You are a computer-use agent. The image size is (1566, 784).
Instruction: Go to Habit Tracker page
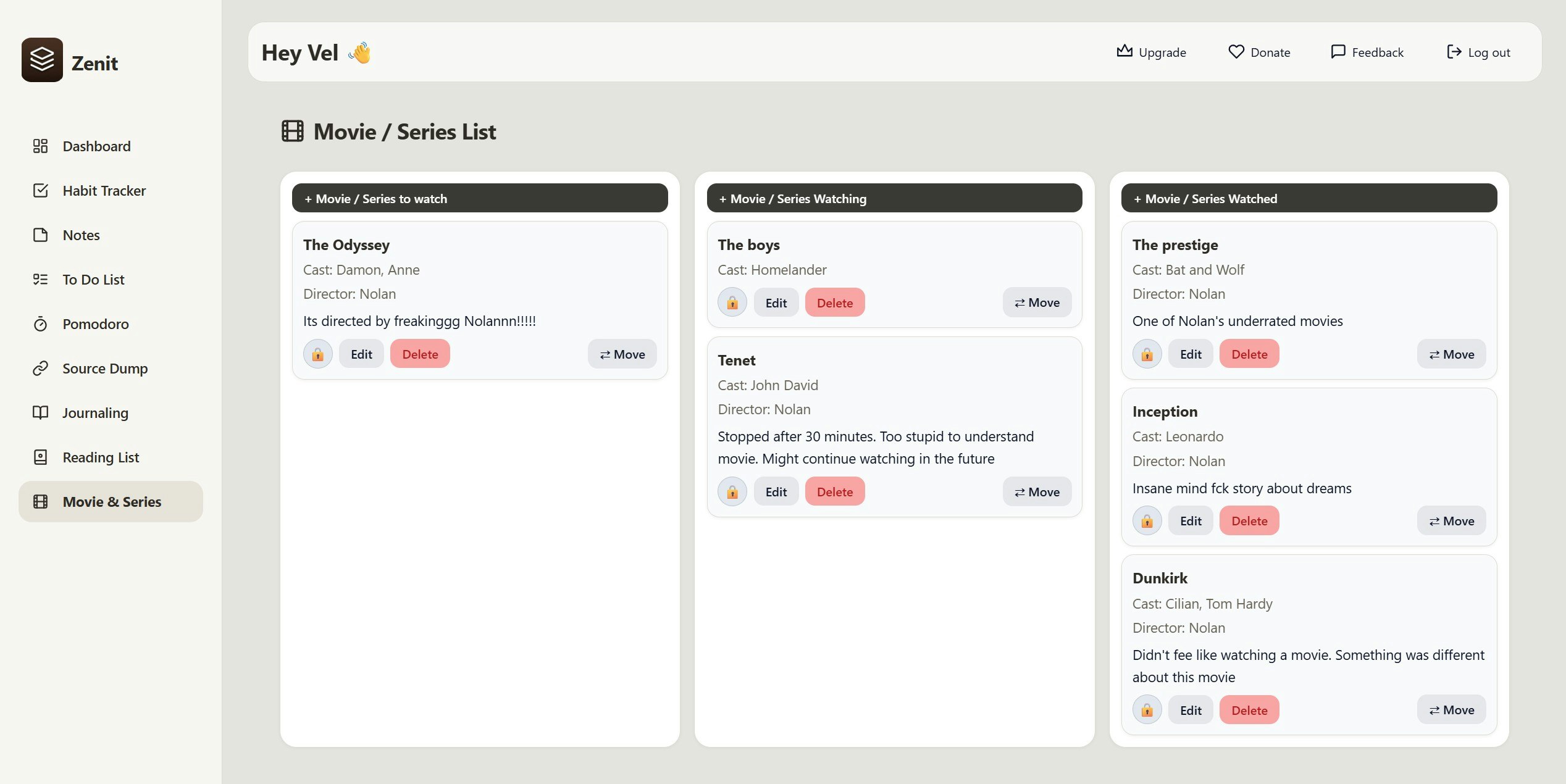tap(104, 191)
